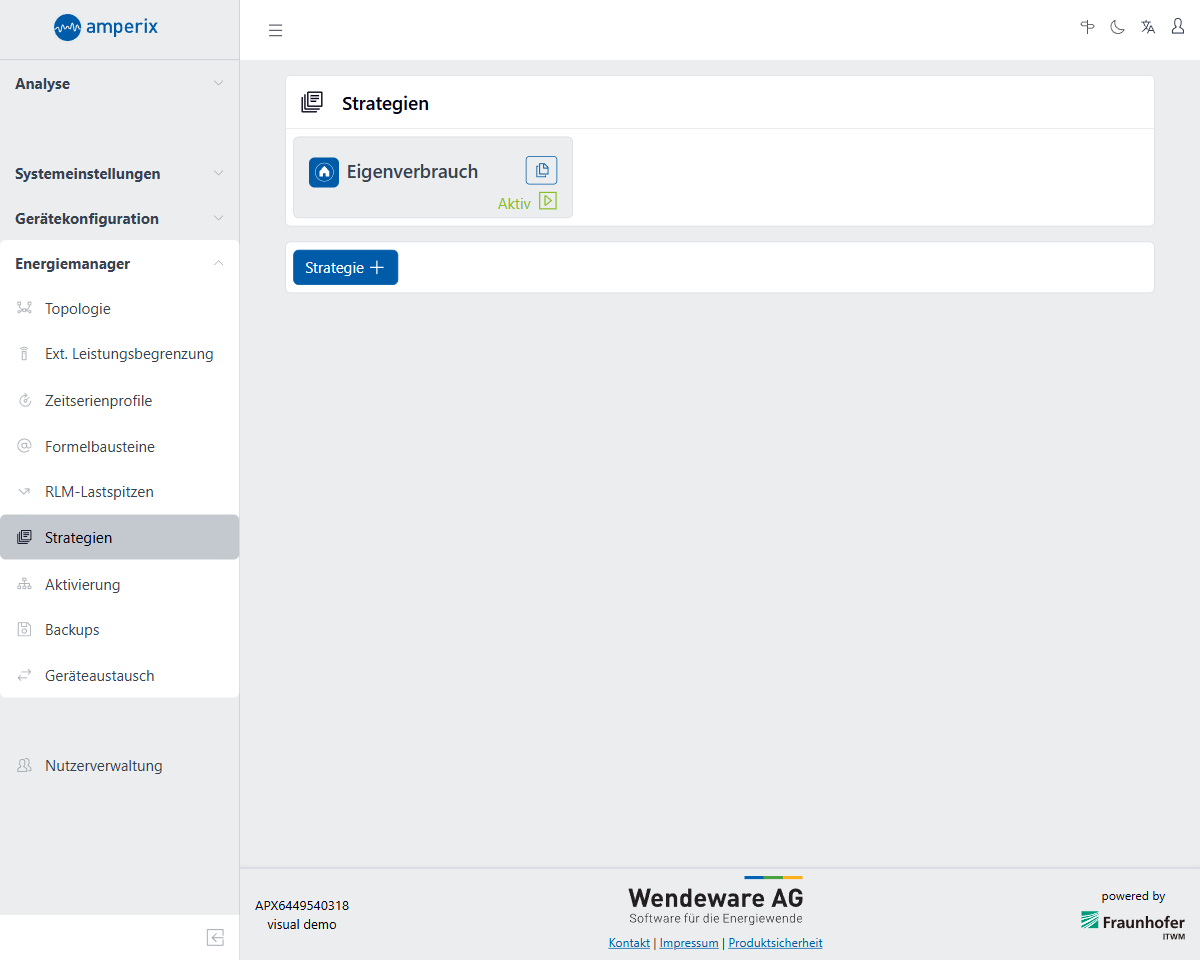The width and height of the screenshot is (1200, 960).
Task: Click the signpost icon in header
Action: click(1088, 27)
